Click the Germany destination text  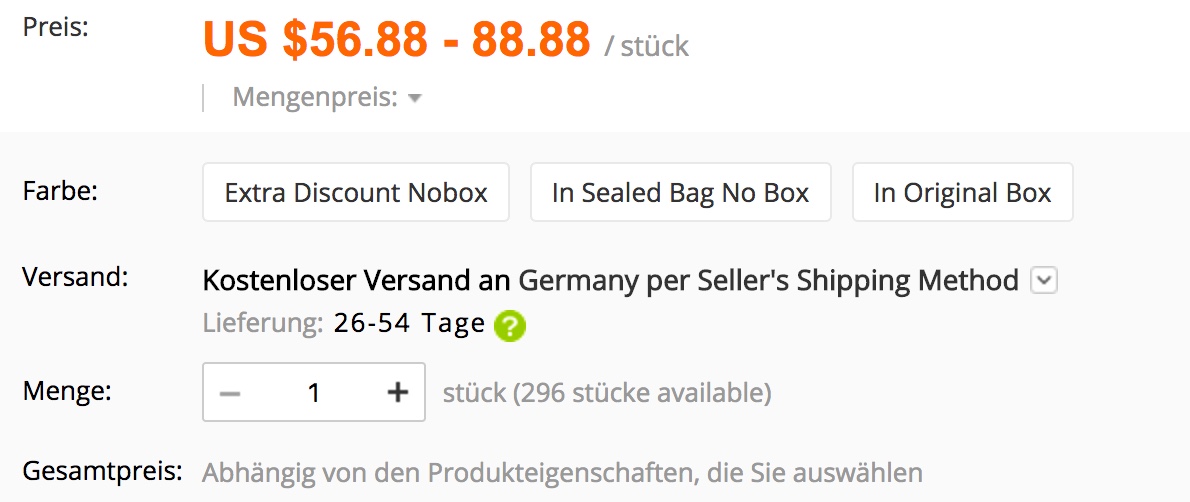coord(576,281)
